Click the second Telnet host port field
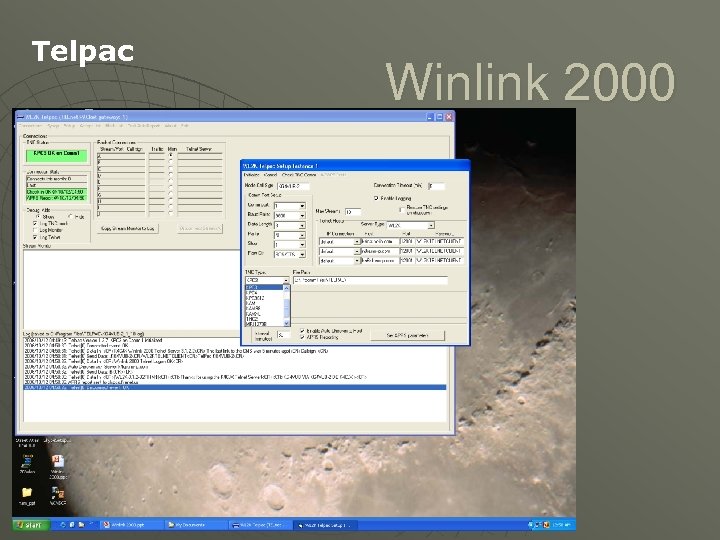The height and width of the screenshot is (540, 720). click(407, 251)
